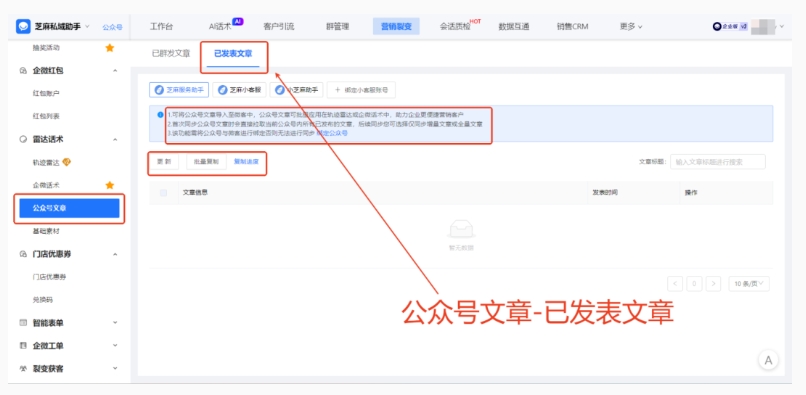The height and width of the screenshot is (395, 806).
Task: Open 兑换码 in the sidebar
Action: [43, 300]
